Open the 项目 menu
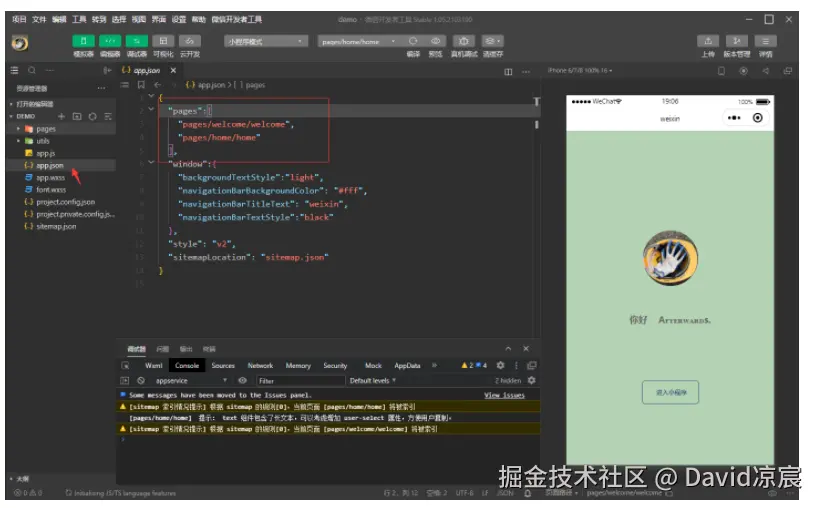The height and width of the screenshot is (508, 819). [19, 19]
